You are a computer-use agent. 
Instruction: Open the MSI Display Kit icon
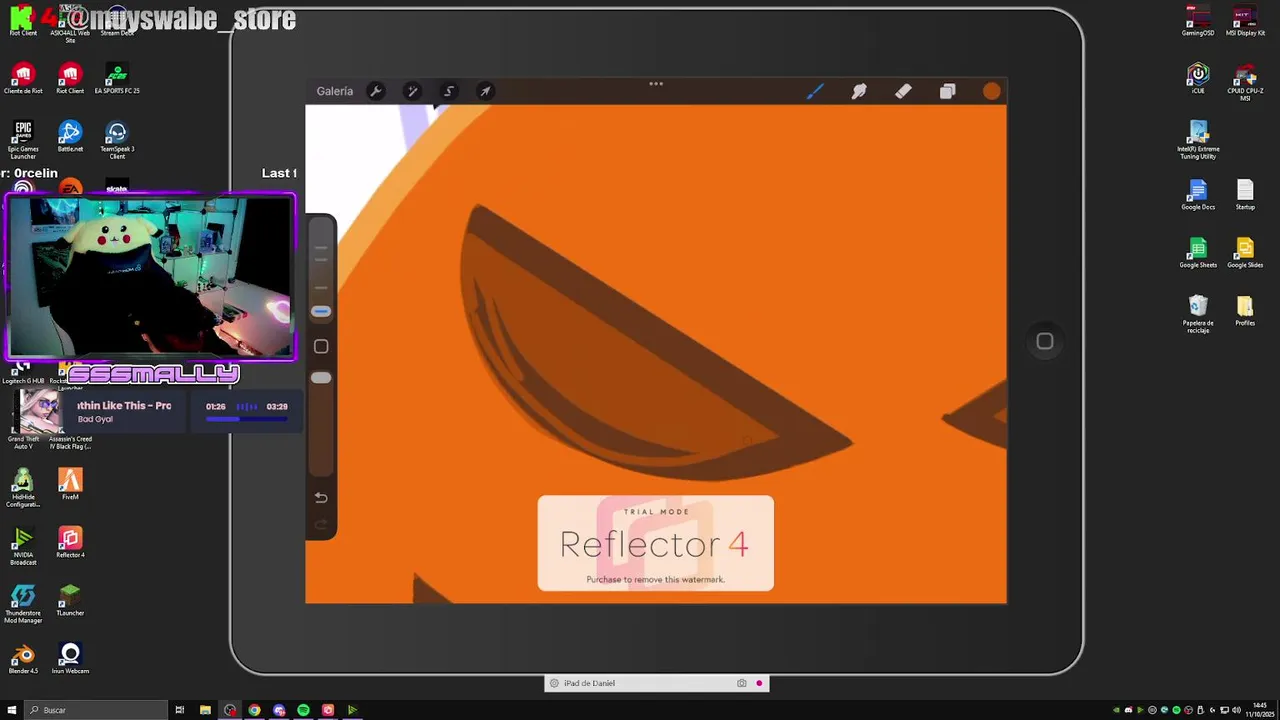(x=1245, y=21)
